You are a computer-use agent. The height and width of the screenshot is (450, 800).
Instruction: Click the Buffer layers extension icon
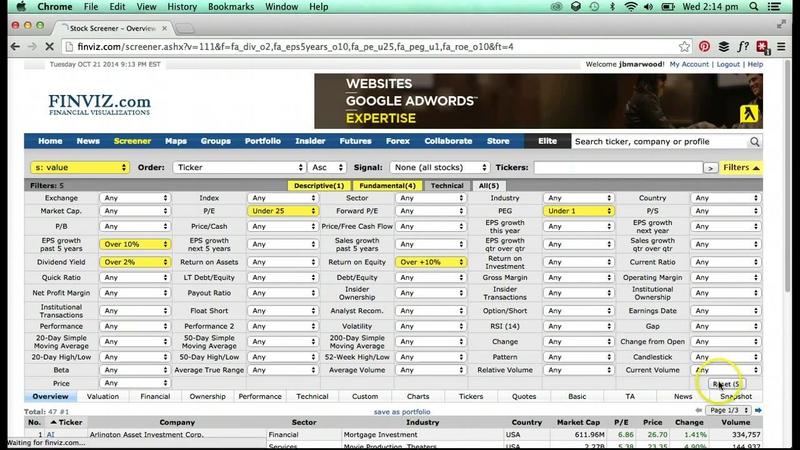point(723,46)
